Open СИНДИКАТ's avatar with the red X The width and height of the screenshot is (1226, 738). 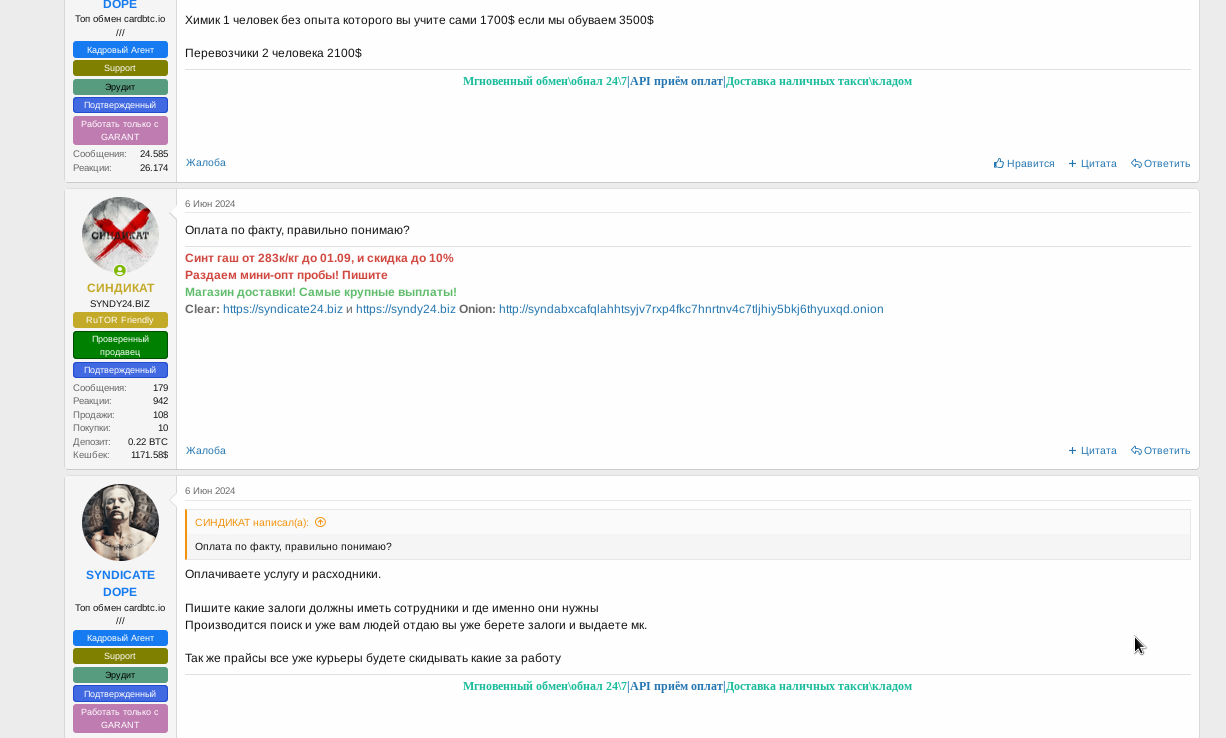point(120,235)
